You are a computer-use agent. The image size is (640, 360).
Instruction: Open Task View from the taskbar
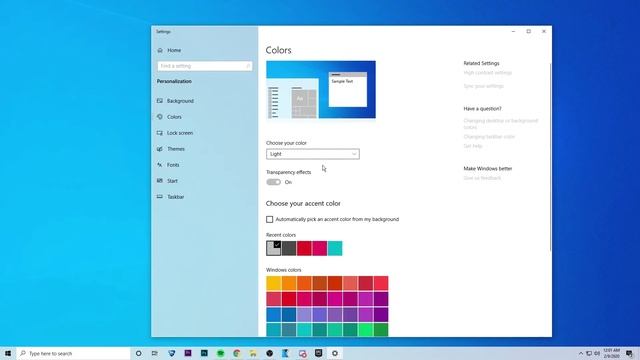coord(155,353)
